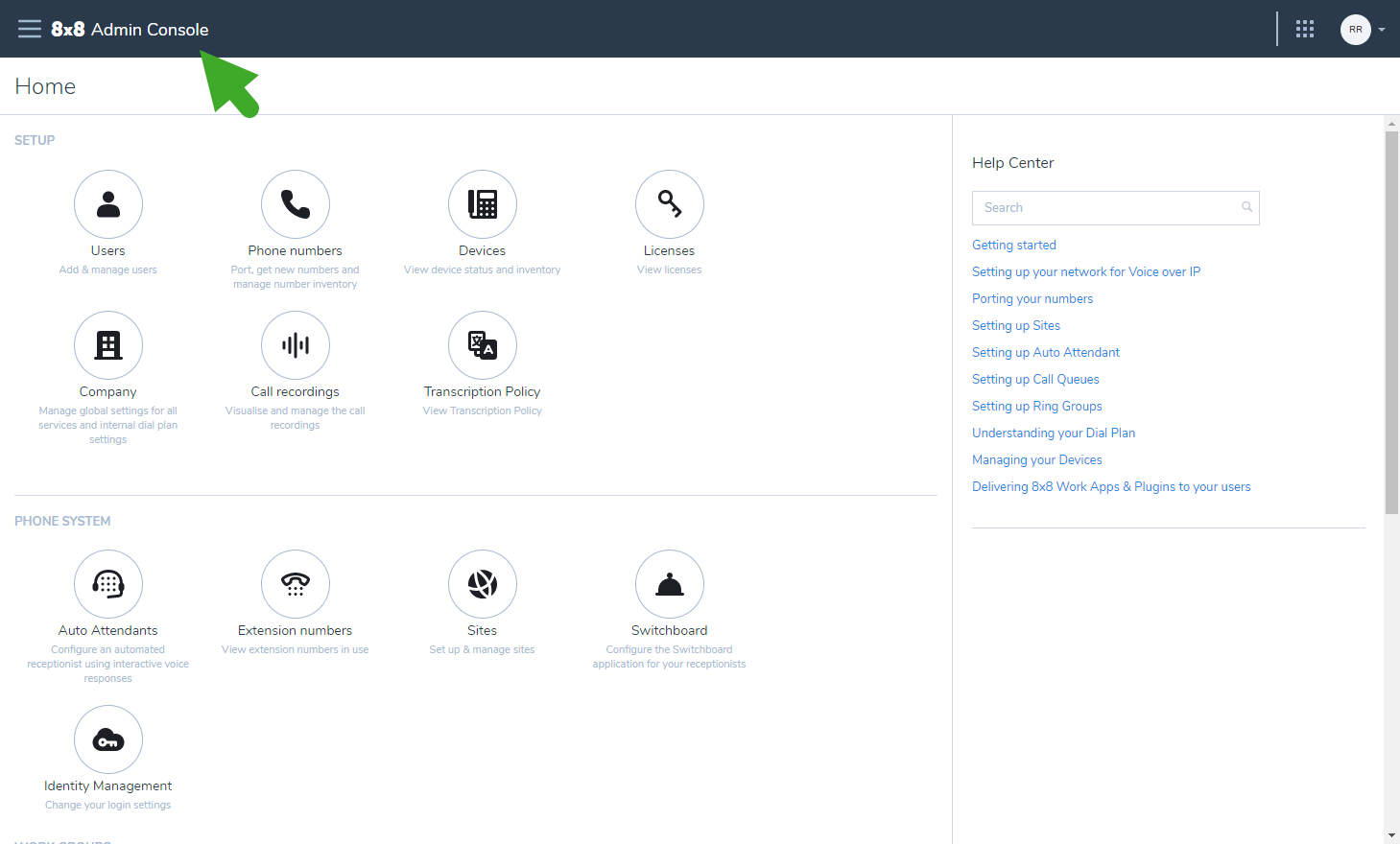Click 'View Transcription Policy' description
Screen dimensions: 1400x844
click(x=483, y=410)
